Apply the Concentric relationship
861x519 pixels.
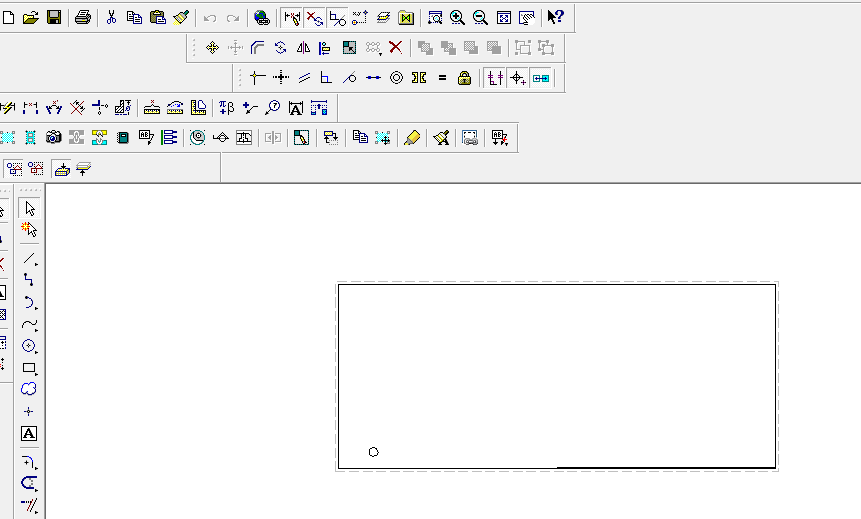pos(396,78)
